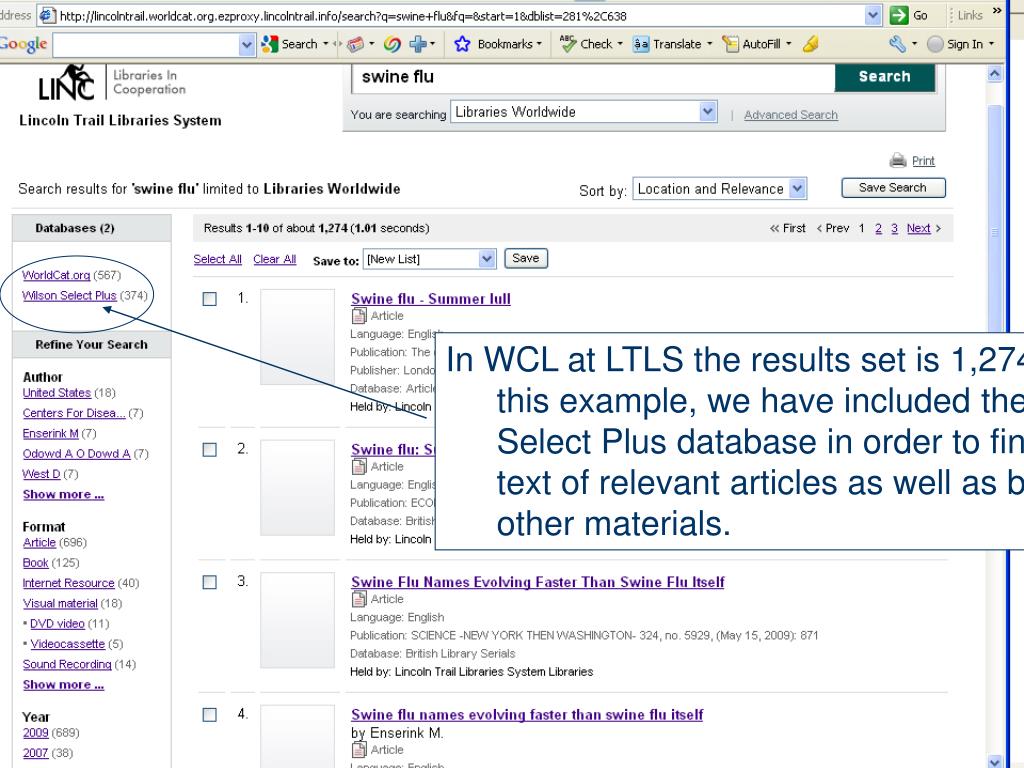1024x768 pixels.
Task: Open the Bookmarks star icon
Action: point(462,44)
